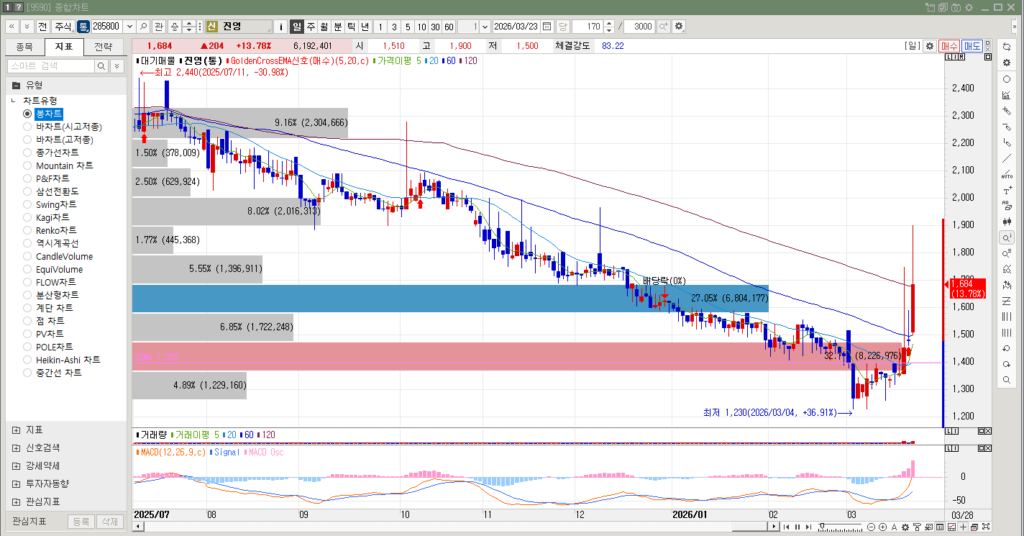Switch to the 전략 tab
1024x536 pixels.
tap(103, 47)
